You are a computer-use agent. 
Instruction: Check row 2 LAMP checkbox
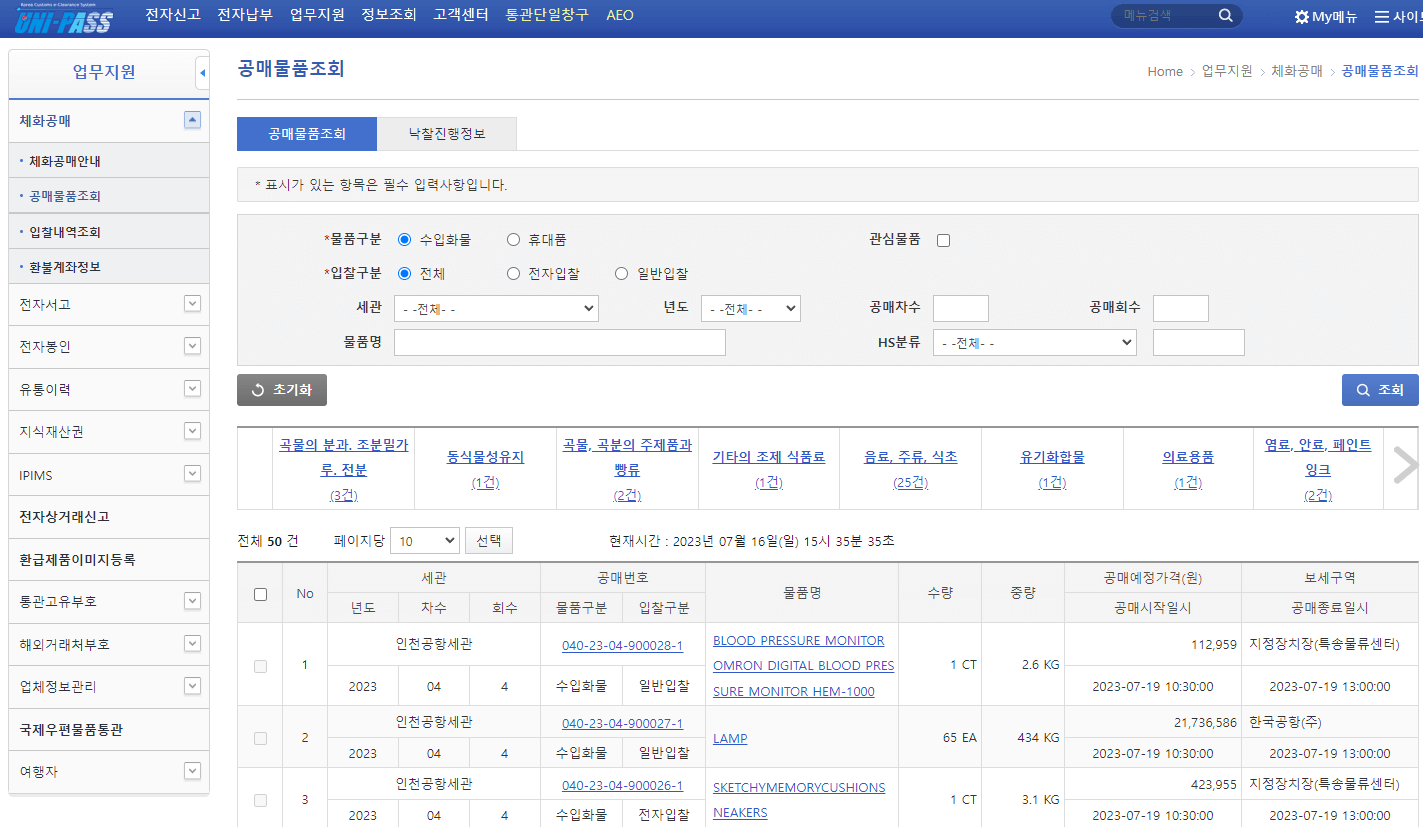click(x=261, y=738)
